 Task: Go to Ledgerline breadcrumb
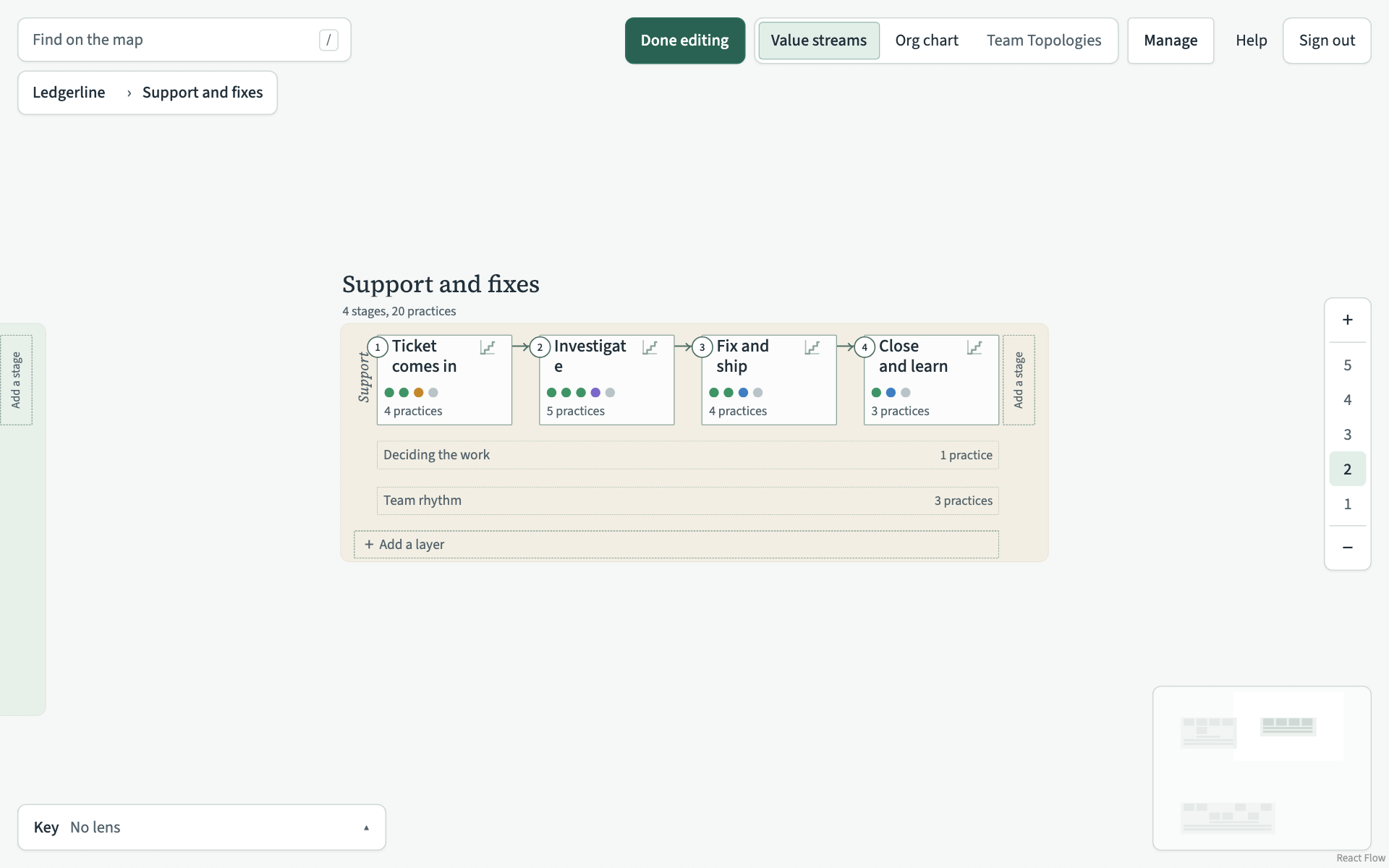click(x=69, y=93)
